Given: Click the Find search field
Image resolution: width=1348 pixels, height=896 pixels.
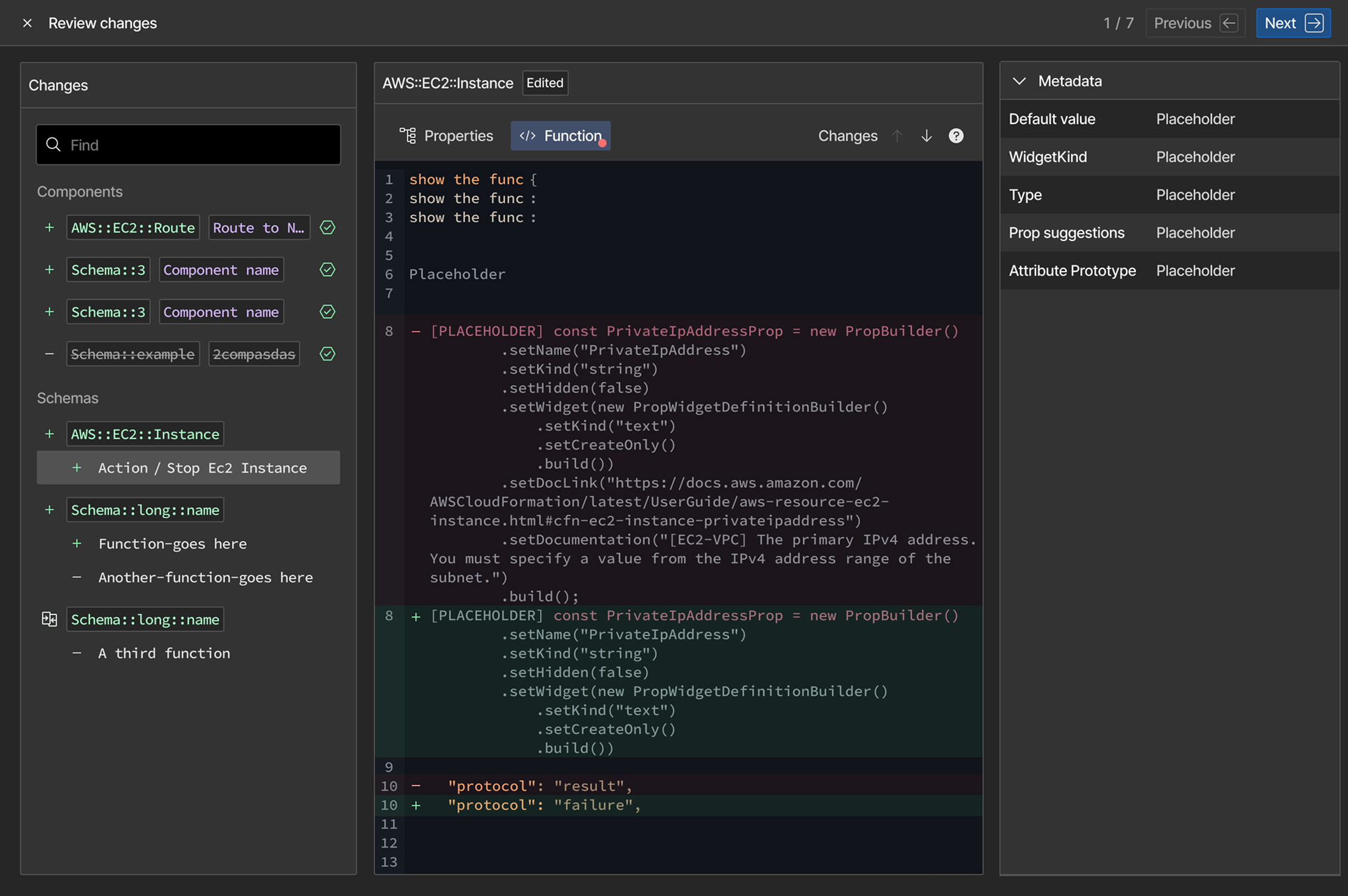Looking at the screenshot, I should click(188, 144).
